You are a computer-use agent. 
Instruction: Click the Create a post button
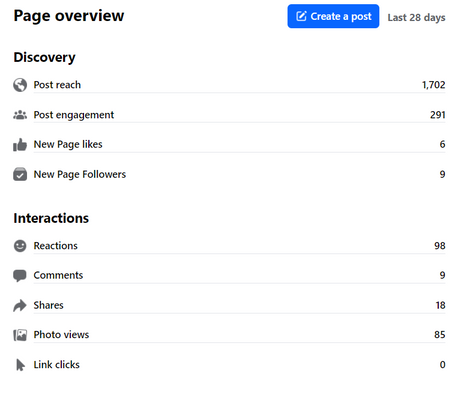pyautogui.click(x=333, y=16)
